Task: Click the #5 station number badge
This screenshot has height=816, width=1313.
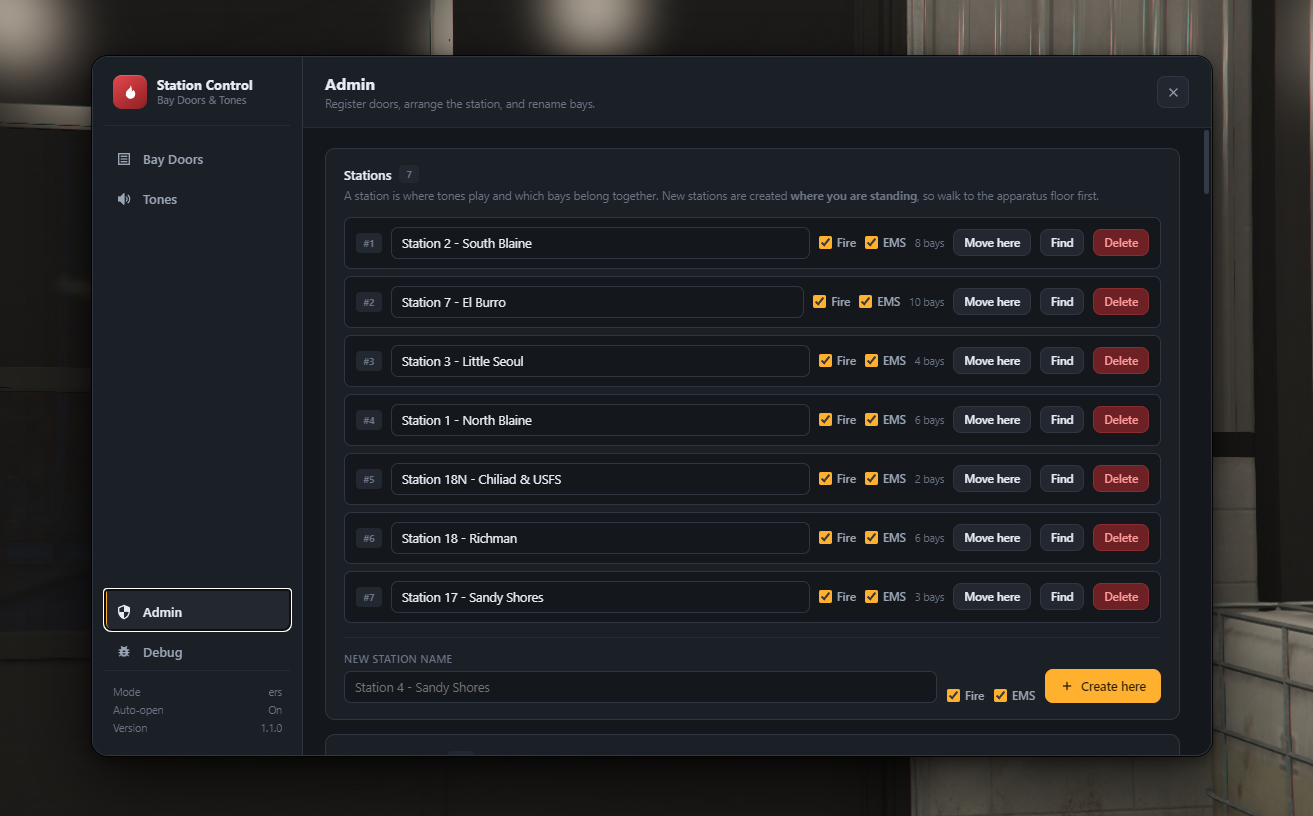Action: point(369,479)
